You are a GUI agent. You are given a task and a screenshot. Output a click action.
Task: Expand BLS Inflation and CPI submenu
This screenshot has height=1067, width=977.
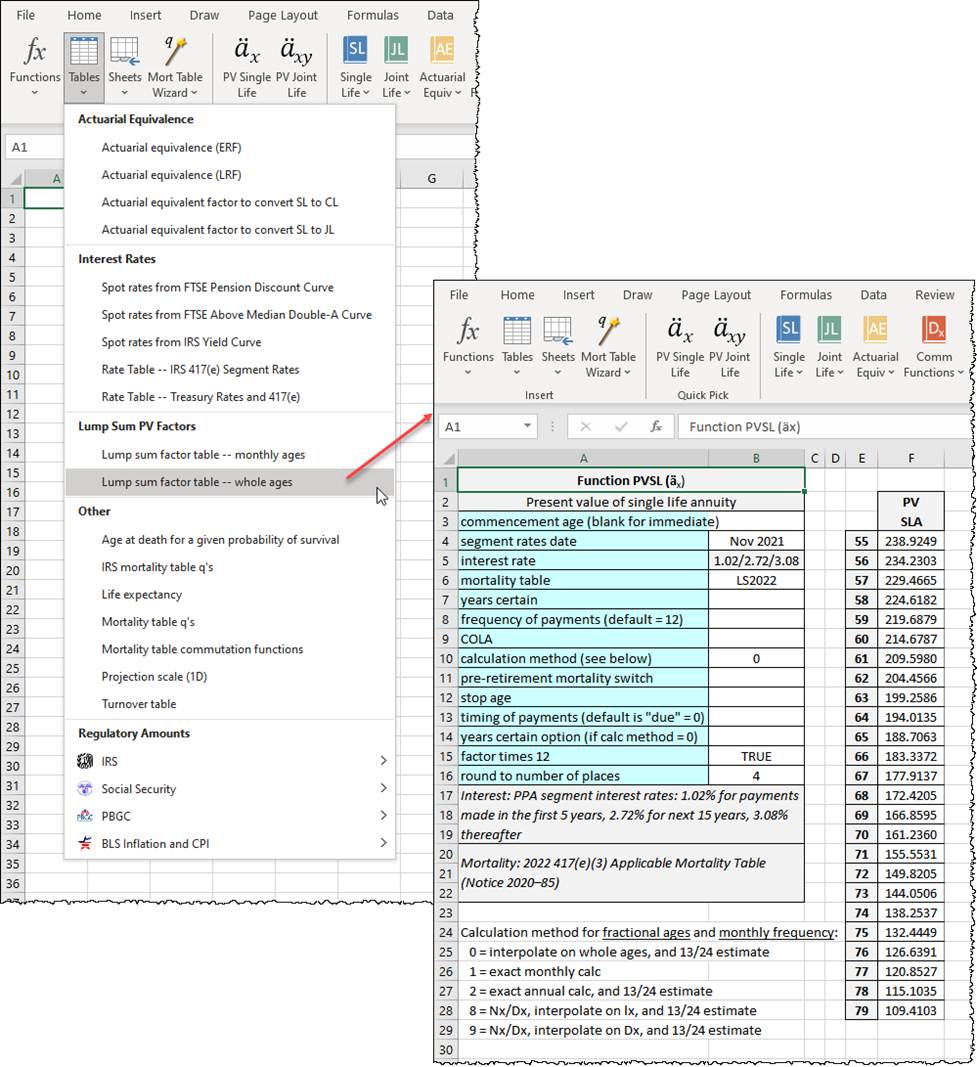coord(231,843)
